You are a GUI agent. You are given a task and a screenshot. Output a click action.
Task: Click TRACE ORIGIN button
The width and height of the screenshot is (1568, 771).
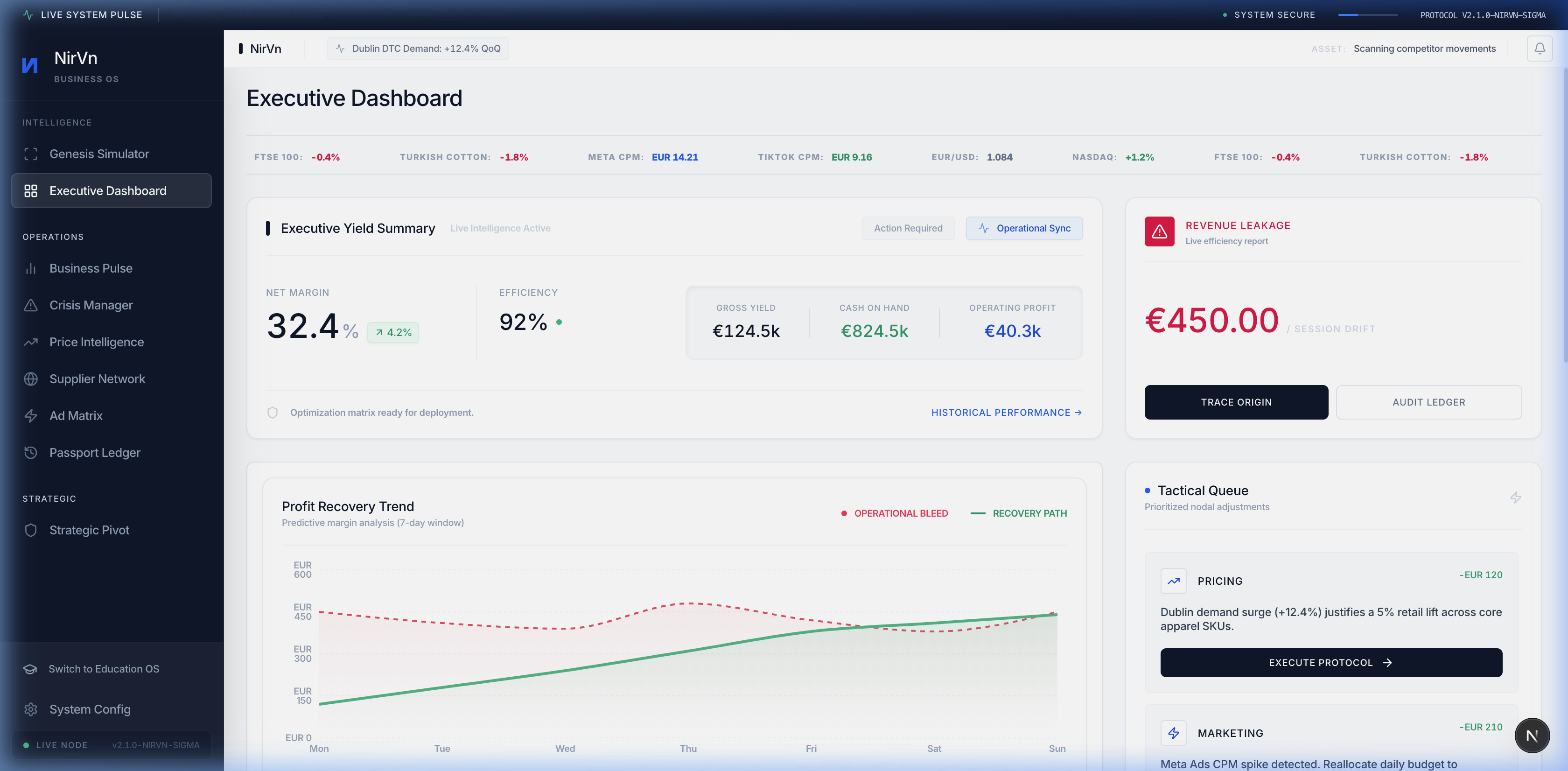1236,402
